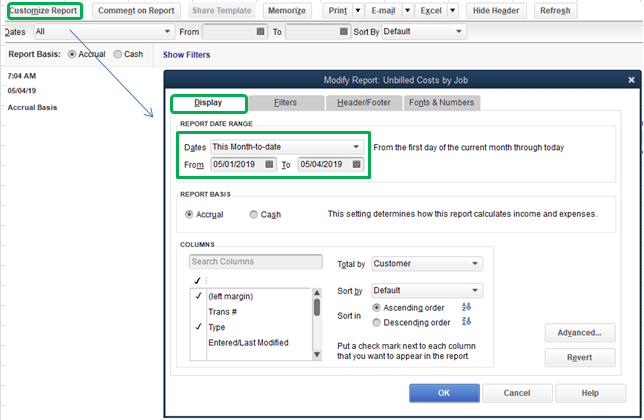
Task: Confirm changes with the OK button
Action: point(444,393)
